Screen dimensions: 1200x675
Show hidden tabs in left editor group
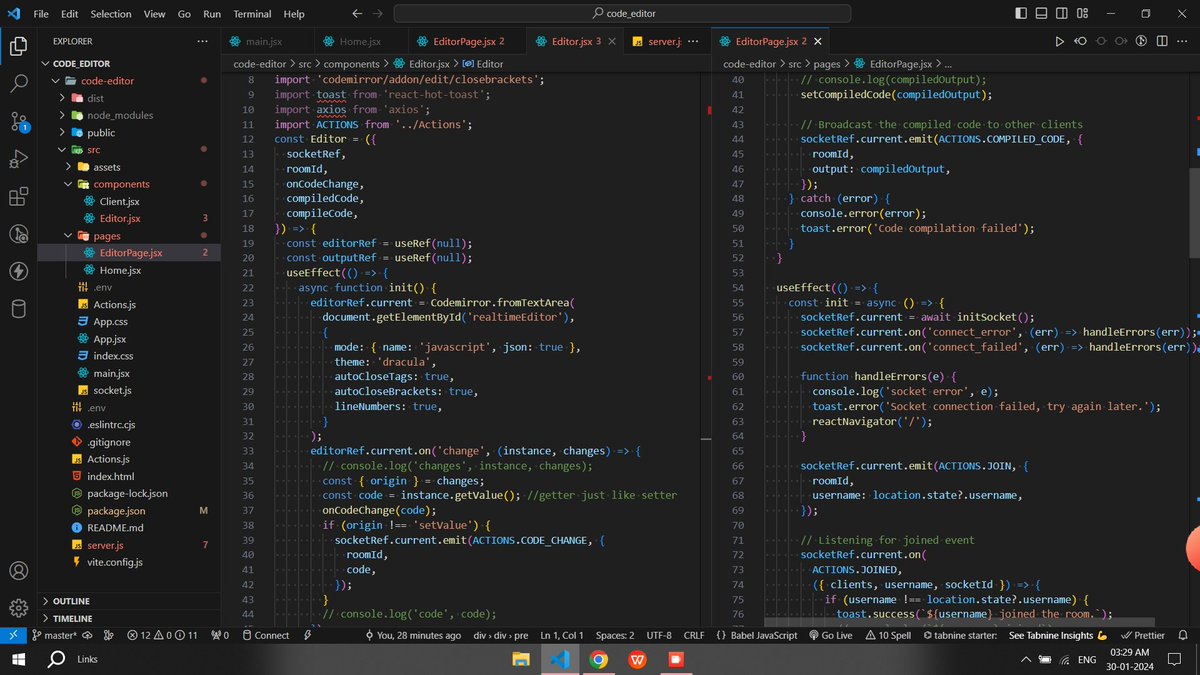click(695, 41)
